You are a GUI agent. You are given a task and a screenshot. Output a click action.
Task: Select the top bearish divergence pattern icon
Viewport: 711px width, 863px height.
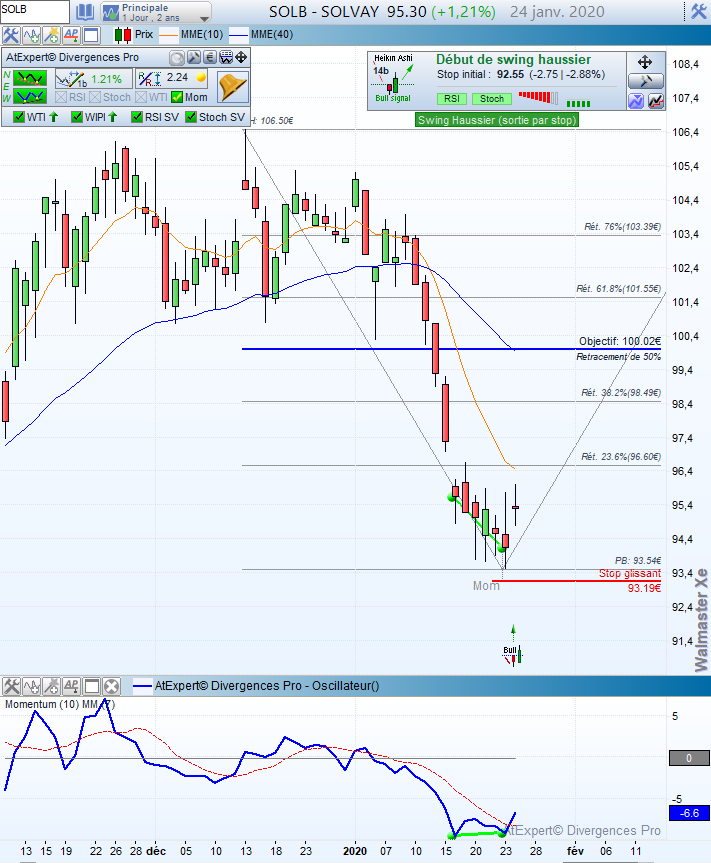point(30,78)
